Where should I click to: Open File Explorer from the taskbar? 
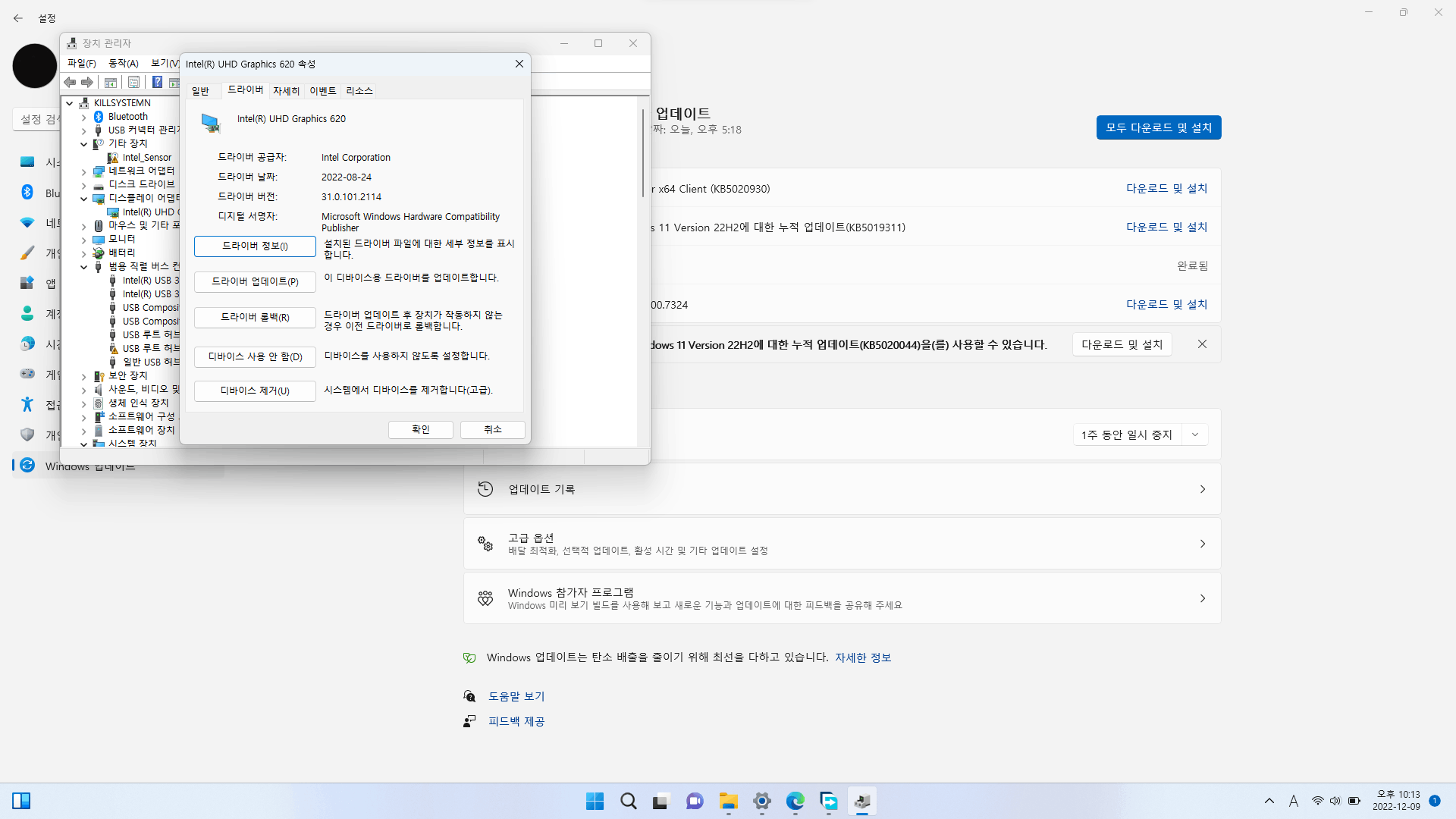click(x=728, y=802)
